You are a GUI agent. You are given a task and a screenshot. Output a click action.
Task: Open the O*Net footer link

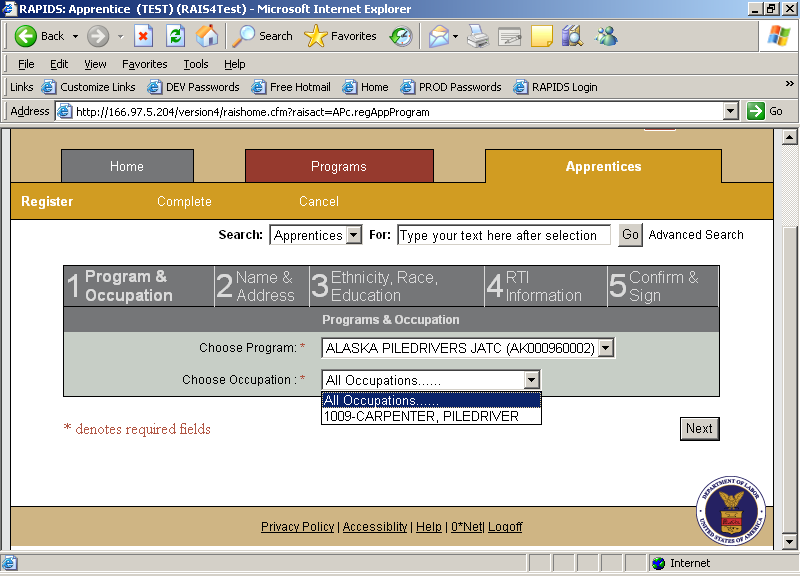coord(467,527)
